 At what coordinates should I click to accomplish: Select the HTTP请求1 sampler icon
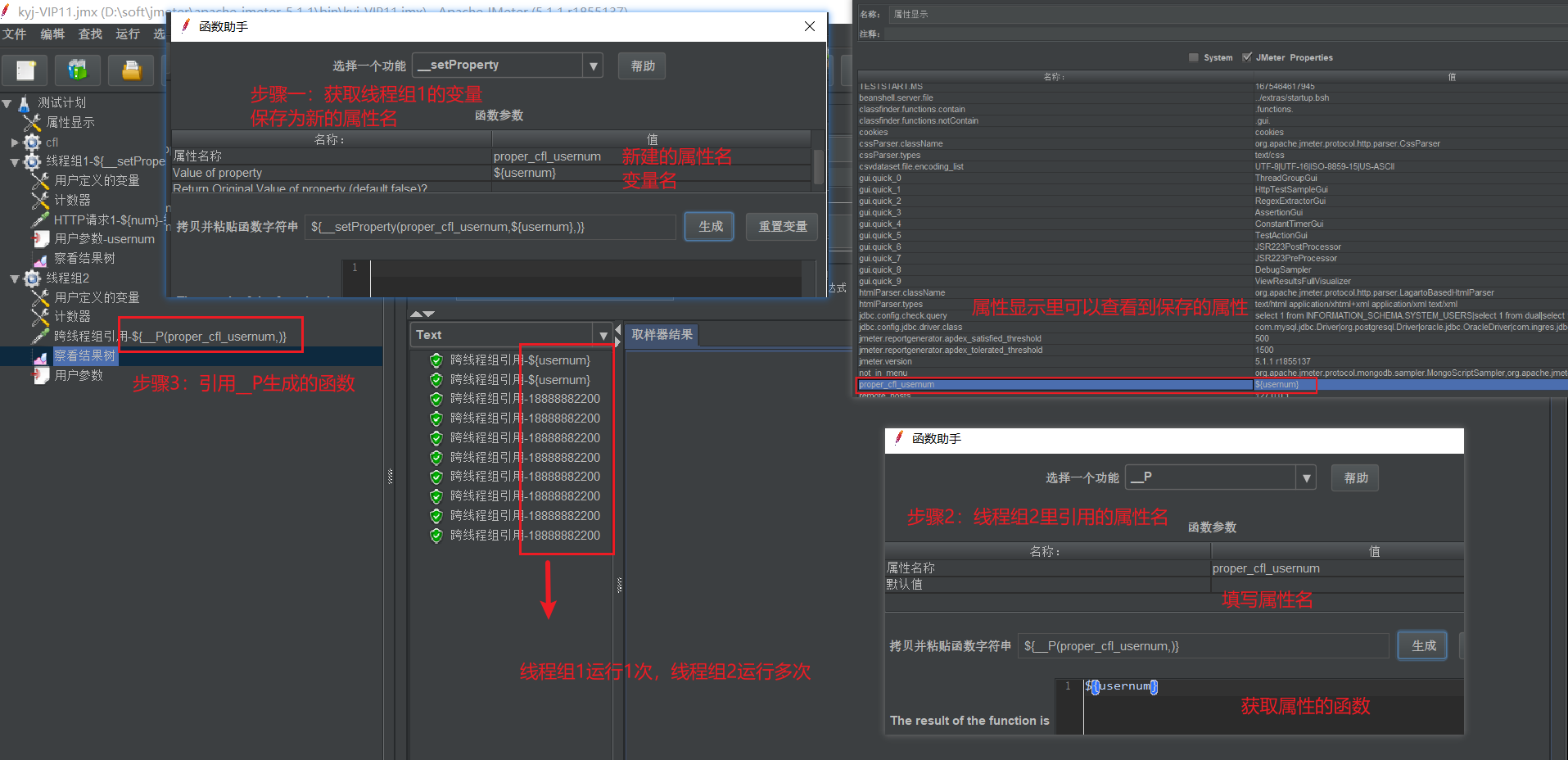click(x=41, y=219)
